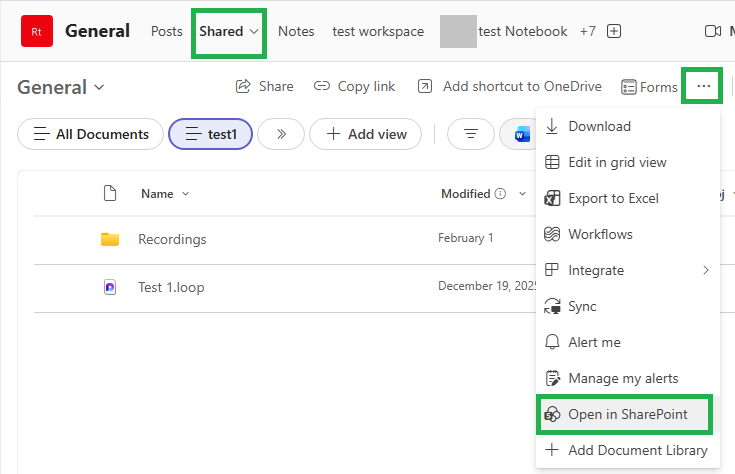
Task: Select the All Documents view
Action: [x=90, y=134]
